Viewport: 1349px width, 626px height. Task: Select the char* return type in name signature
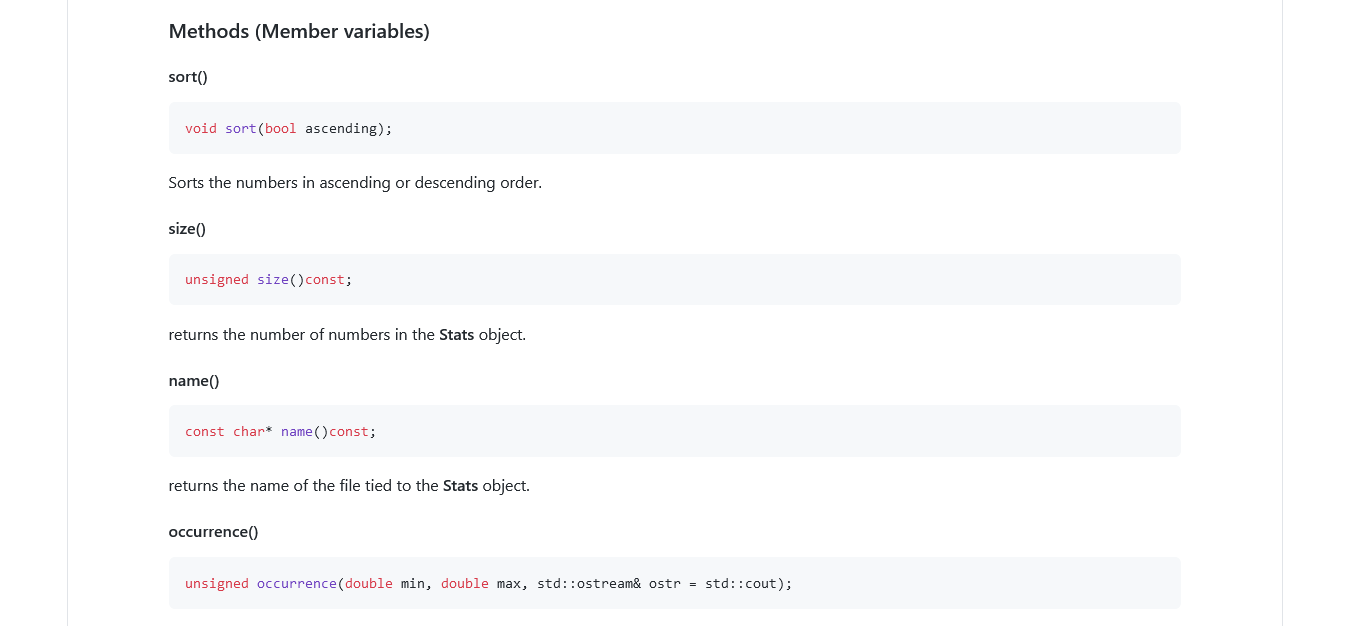[252, 431]
